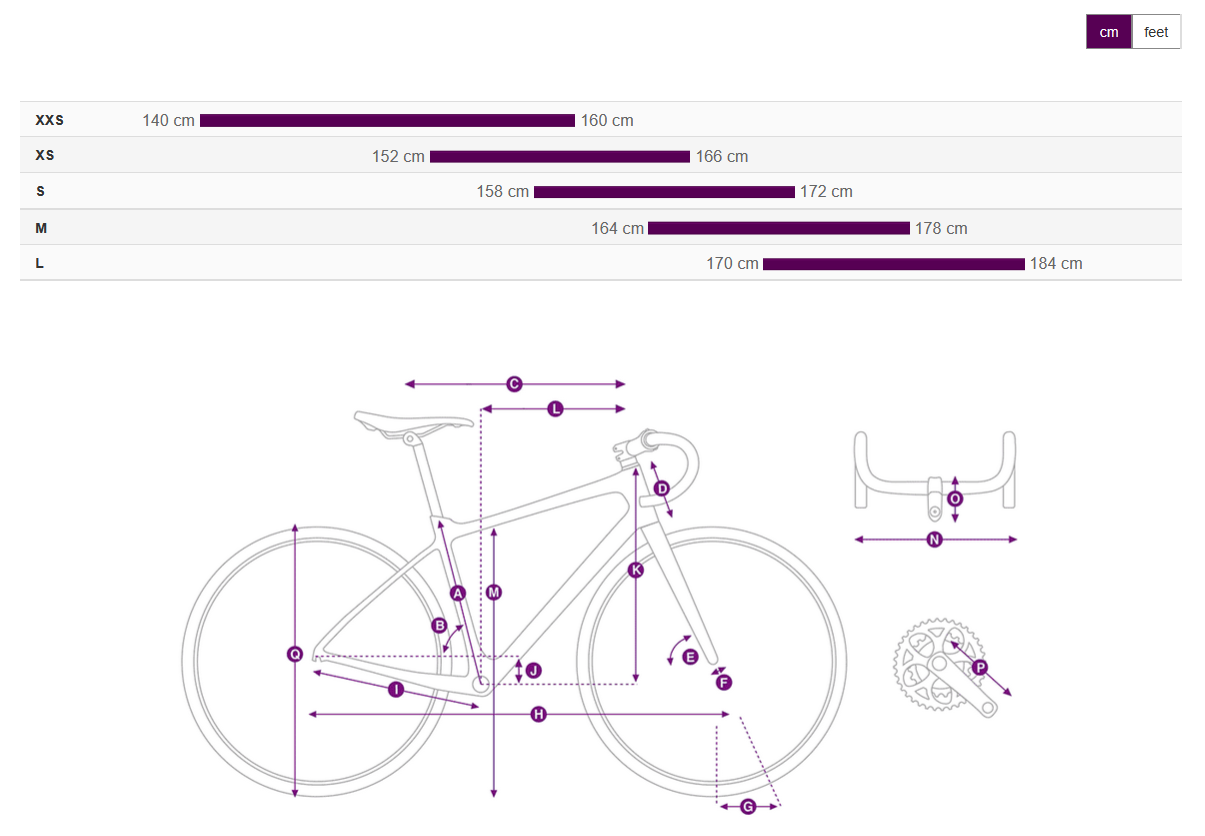Image resolution: width=1205 pixels, height=836 pixels.
Task: Click the M standover marker
Action: tap(493, 592)
